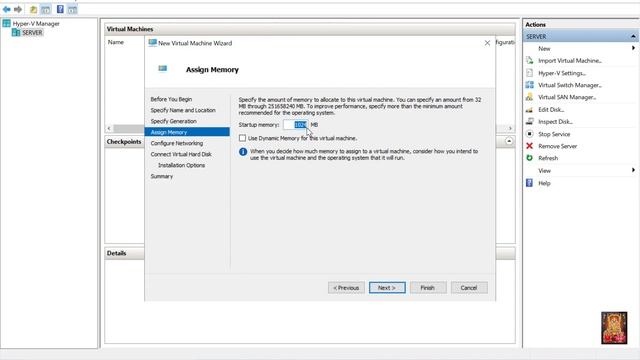The height and width of the screenshot is (360, 640).
Task: Cancel the New Virtual Machine Wizard
Action: pyautogui.click(x=469, y=288)
